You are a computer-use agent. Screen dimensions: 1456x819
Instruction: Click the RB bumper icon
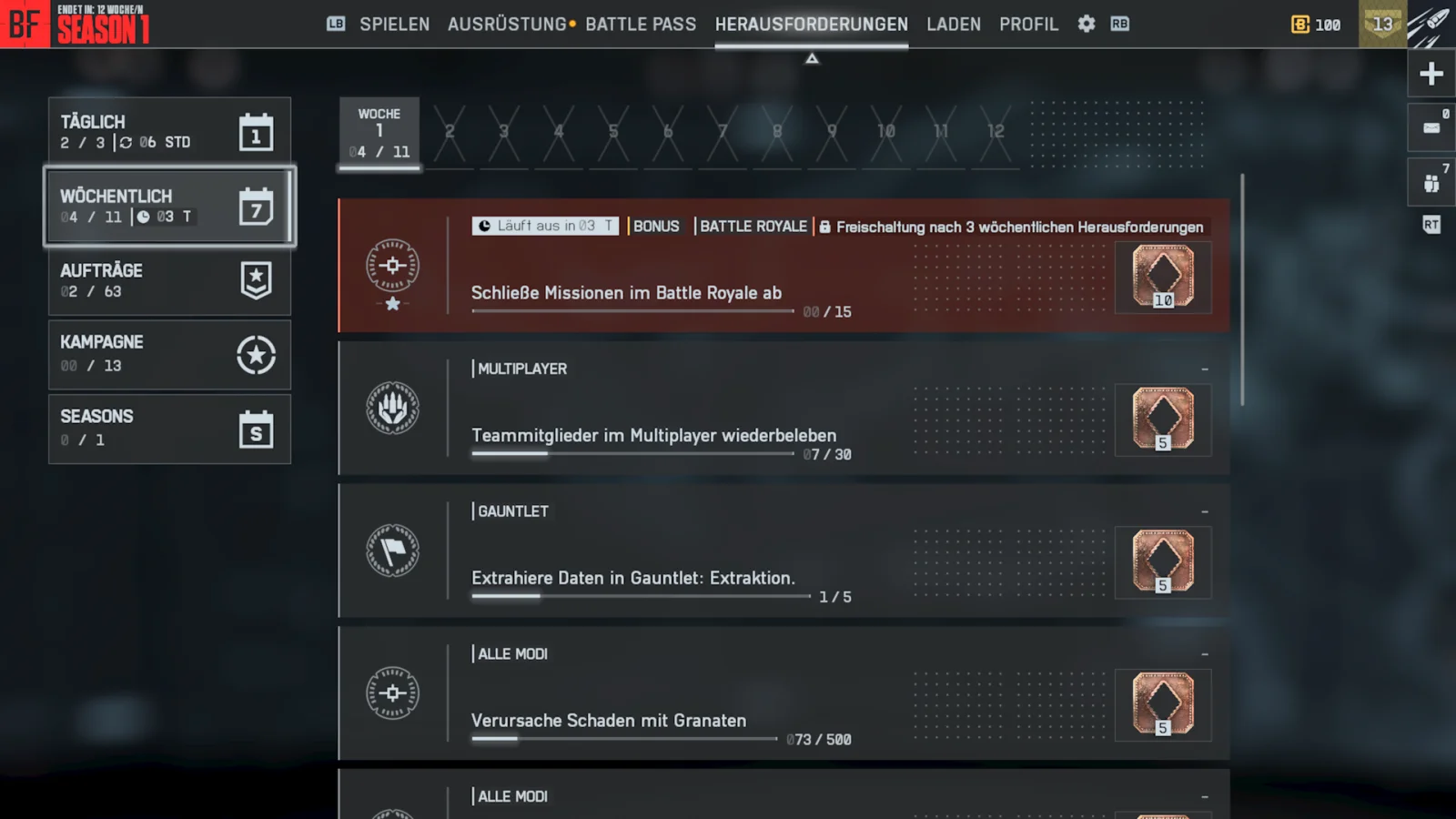pos(1120,24)
